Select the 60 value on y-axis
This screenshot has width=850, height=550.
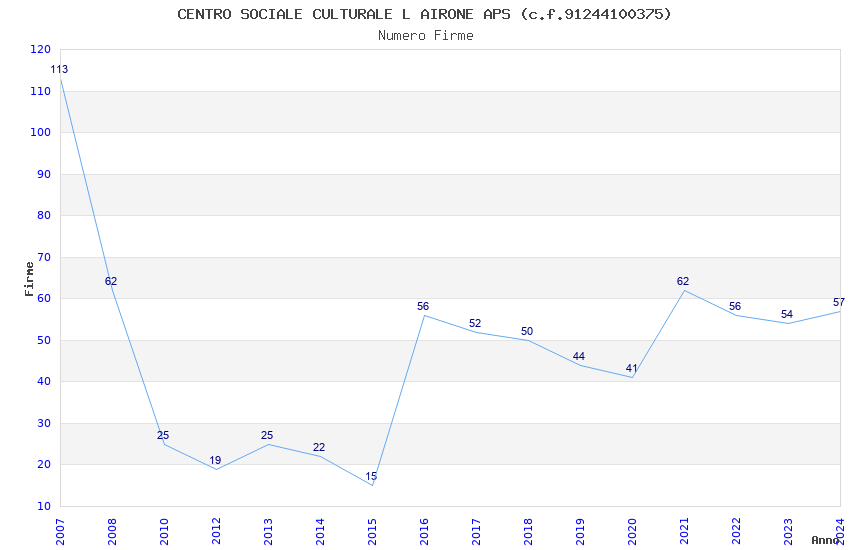coord(44,299)
